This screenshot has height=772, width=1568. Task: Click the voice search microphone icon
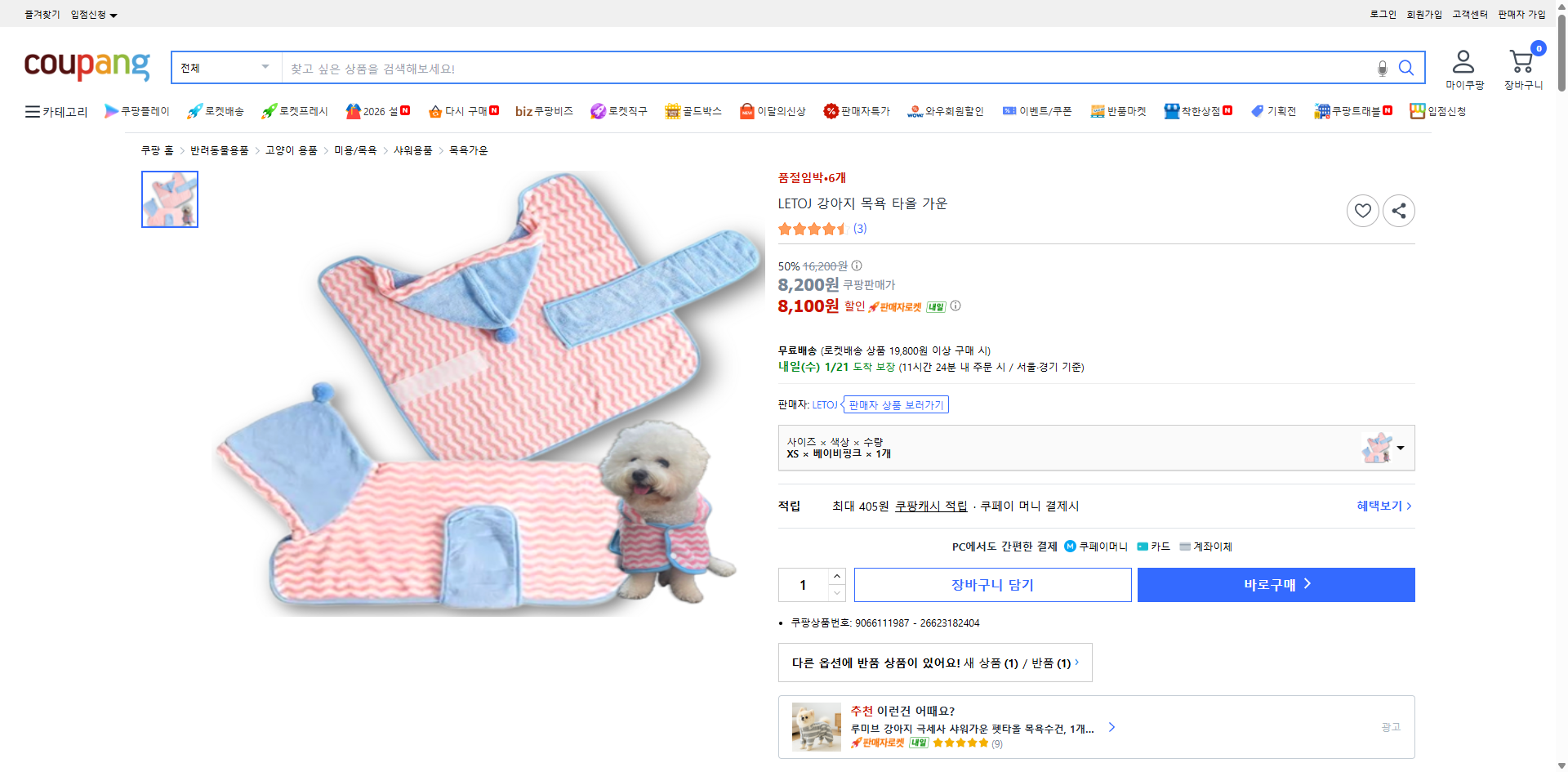pyautogui.click(x=1382, y=69)
